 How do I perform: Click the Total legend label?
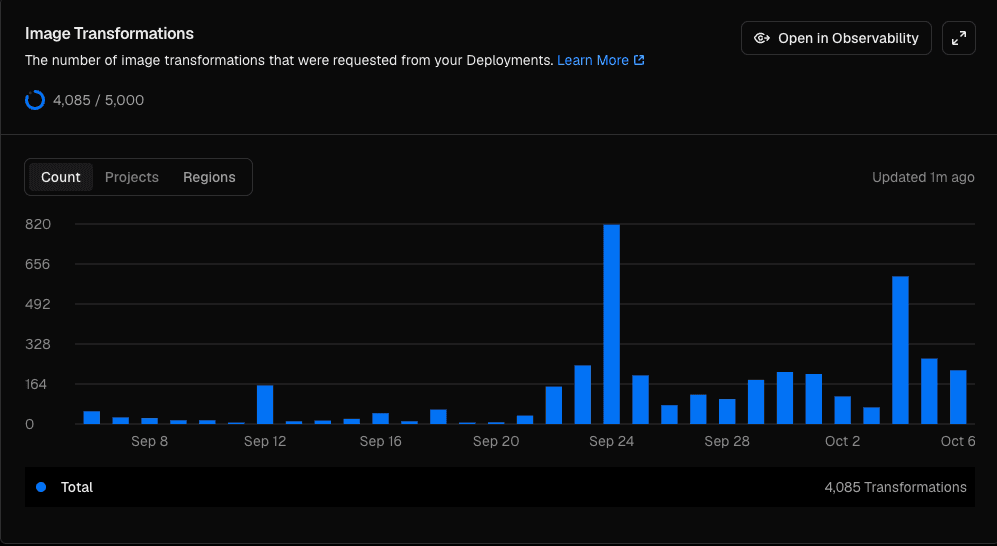[x=77, y=487]
